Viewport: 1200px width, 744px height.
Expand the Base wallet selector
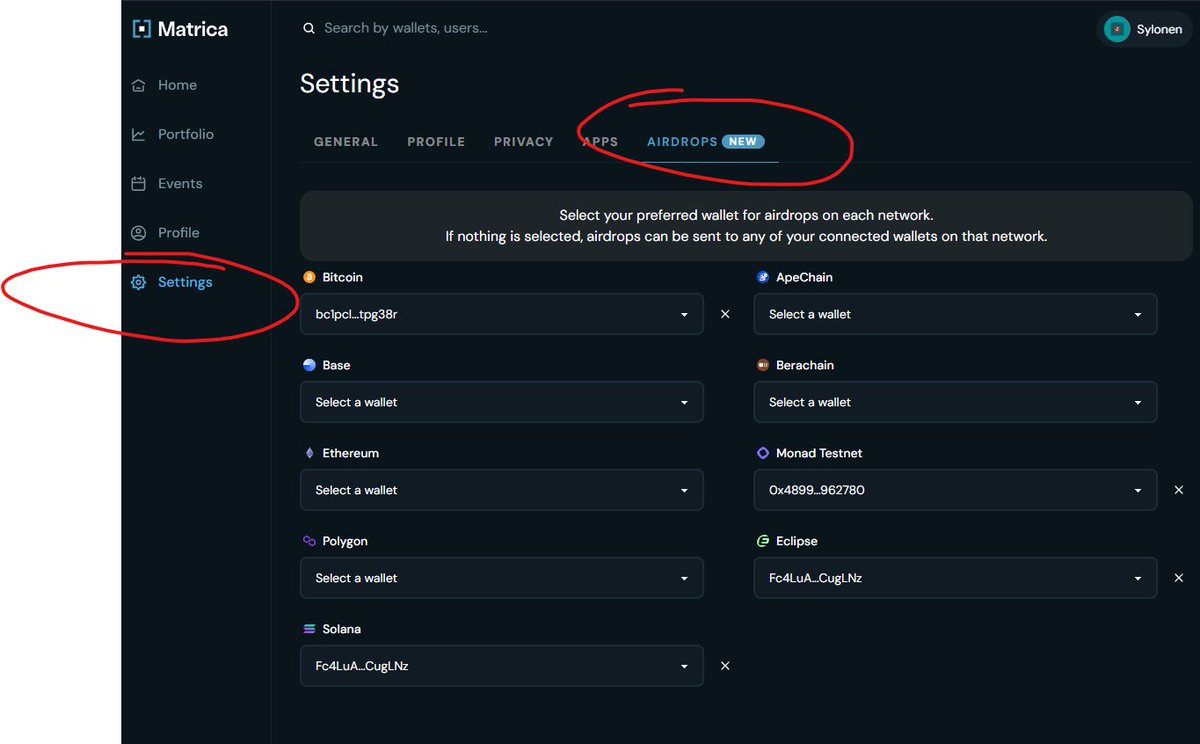point(501,402)
